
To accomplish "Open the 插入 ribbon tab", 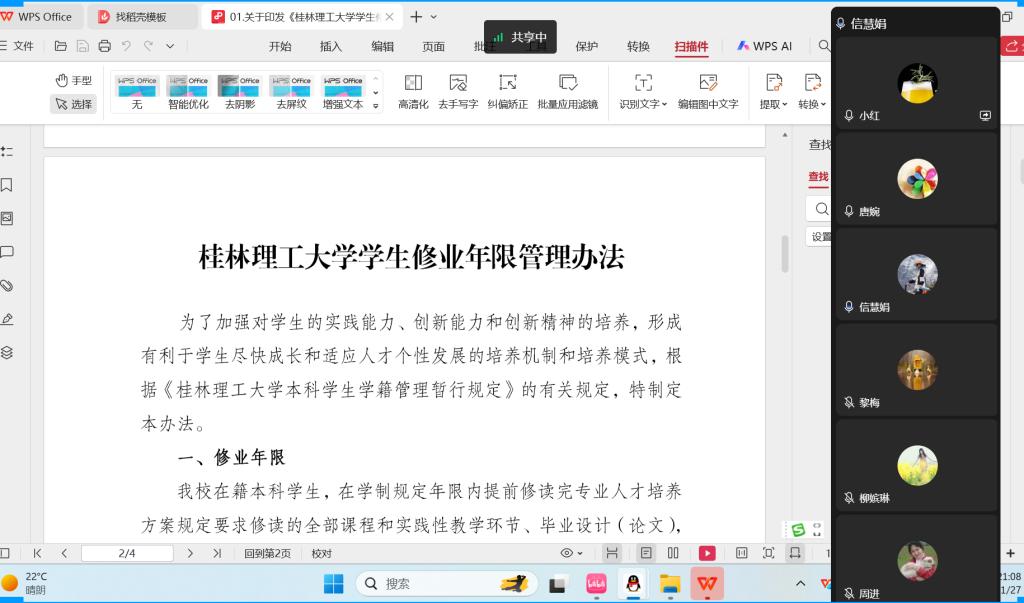I will pos(331,46).
